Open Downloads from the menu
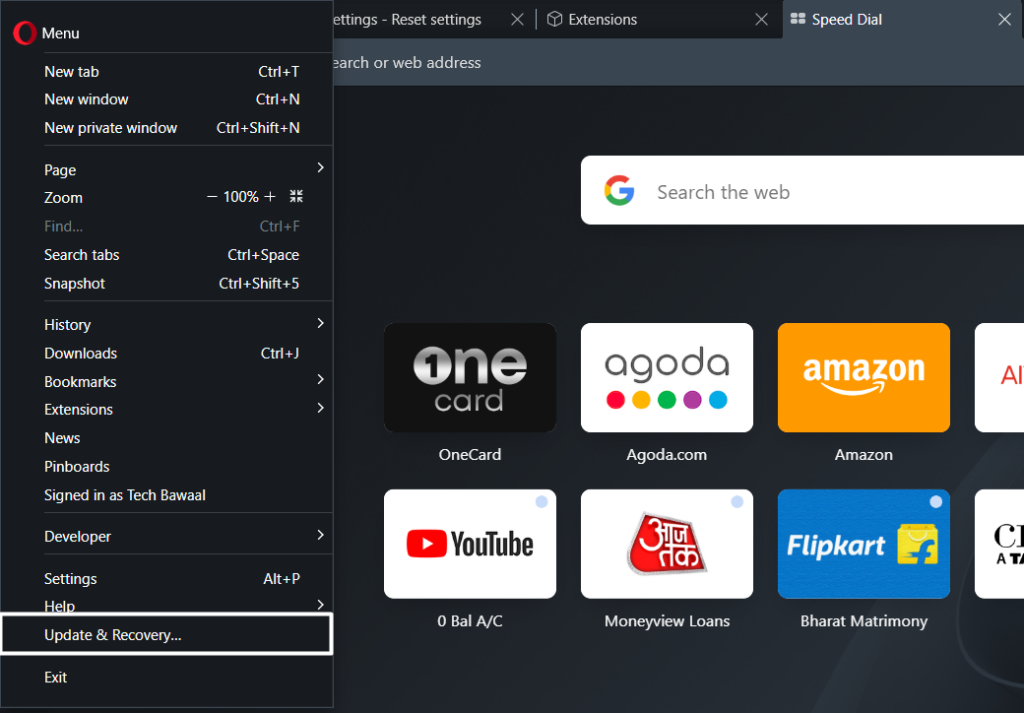 (167, 353)
